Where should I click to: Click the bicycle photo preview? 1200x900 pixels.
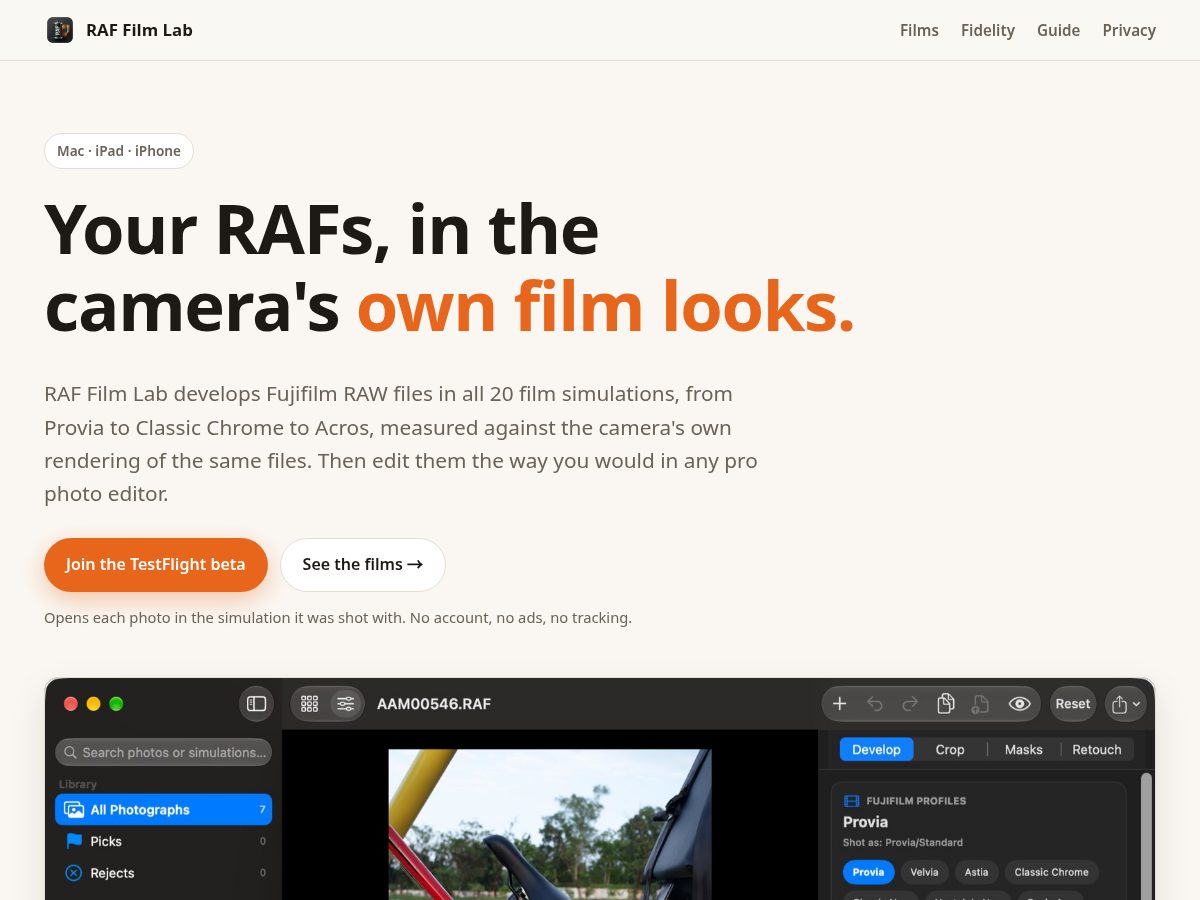pos(550,824)
